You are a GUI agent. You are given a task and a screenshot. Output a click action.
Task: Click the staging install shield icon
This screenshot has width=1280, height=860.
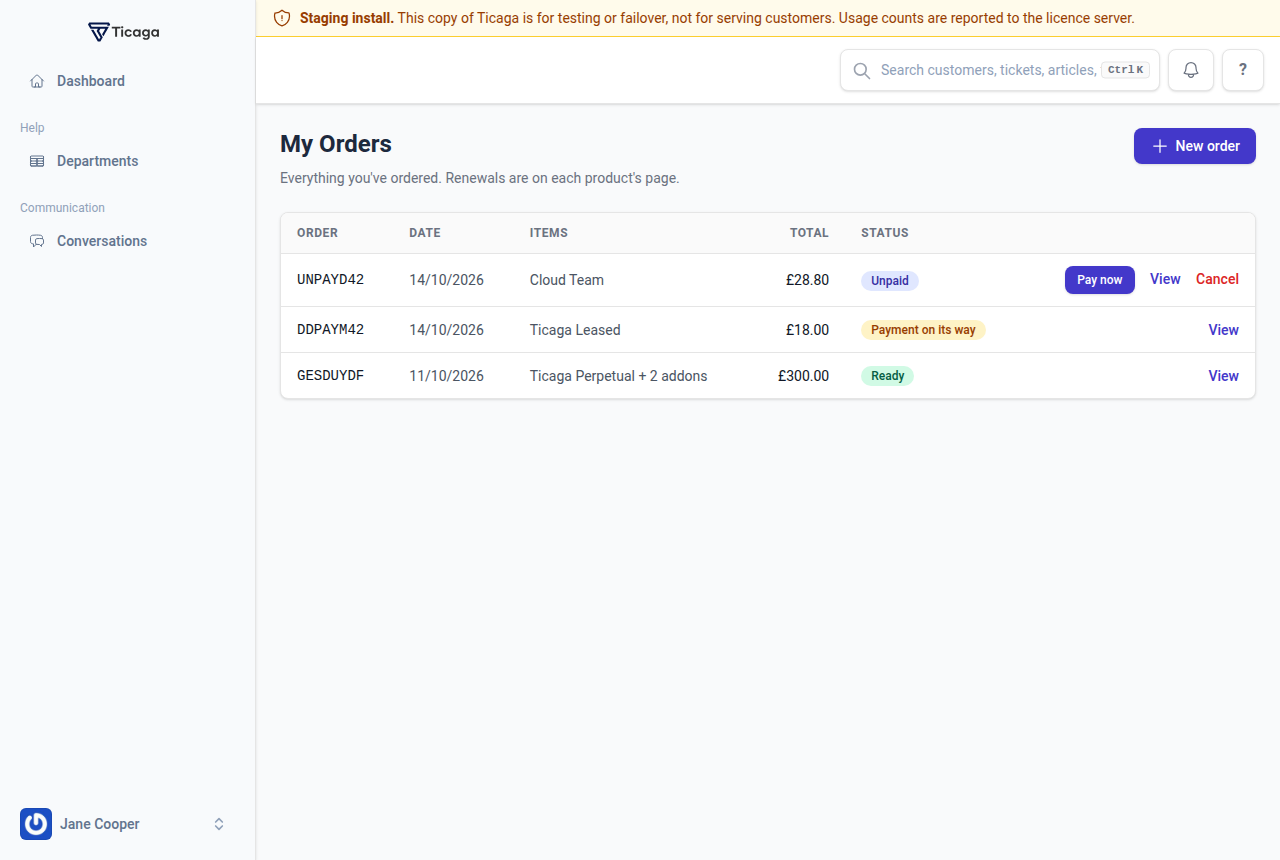(x=282, y=18)
